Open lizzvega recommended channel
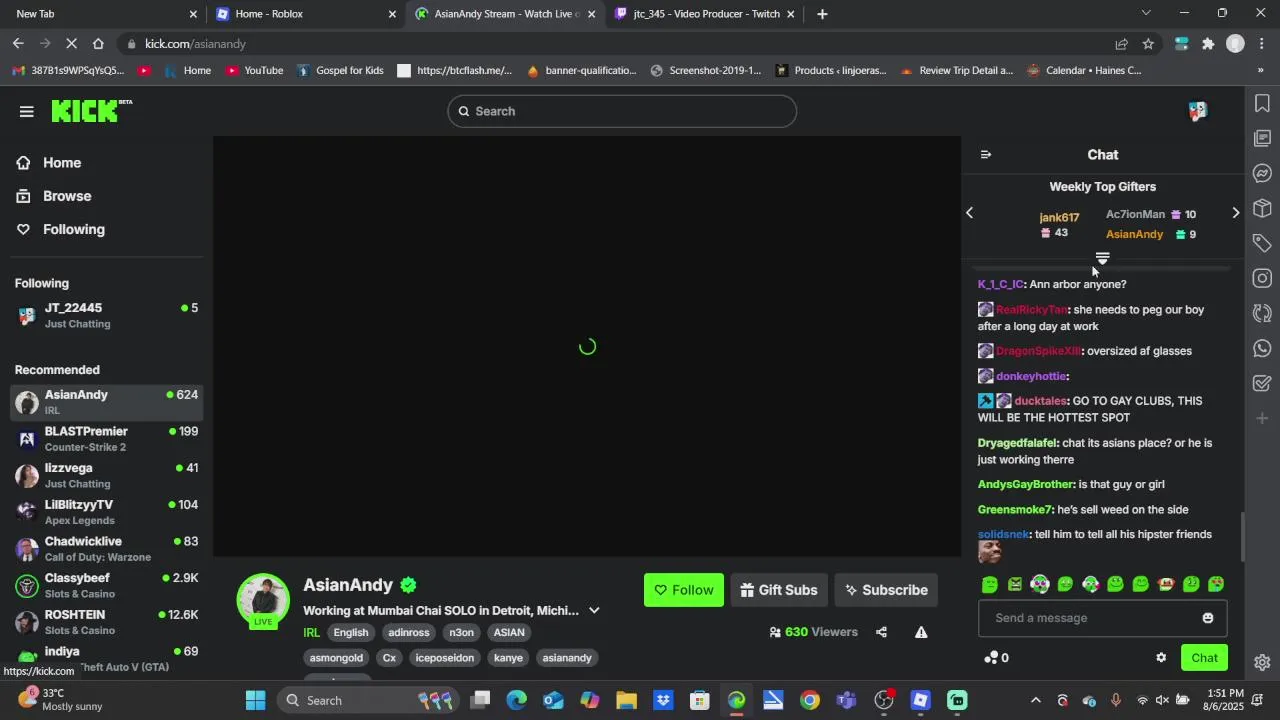Screen dimensions: 1280x720 [x=106, y=476]
